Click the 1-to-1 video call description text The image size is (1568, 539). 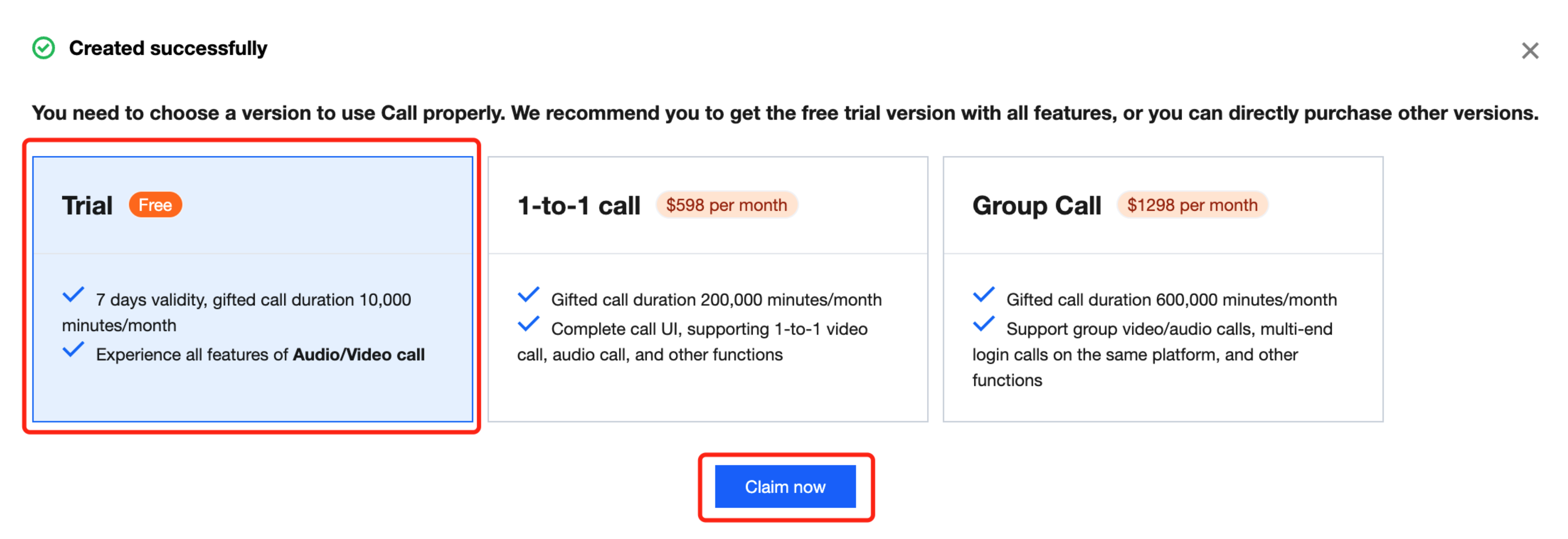(x=693, y=342)
